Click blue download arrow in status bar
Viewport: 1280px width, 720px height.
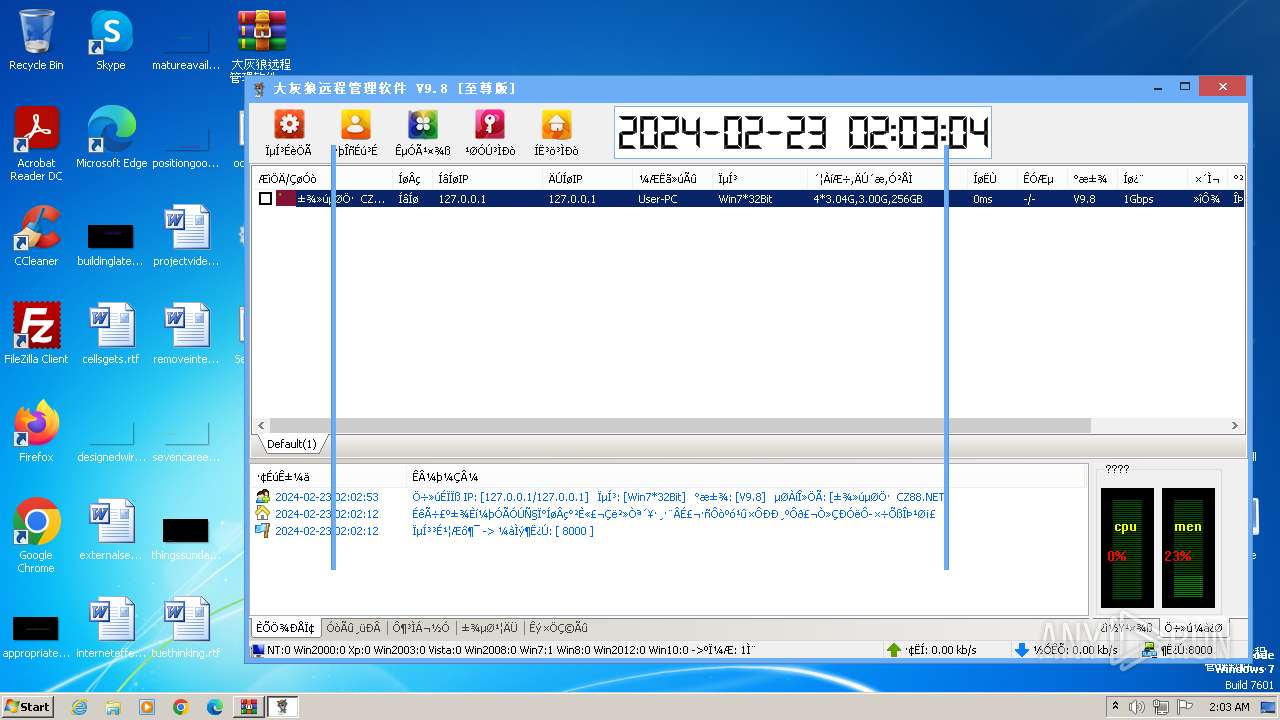click(1022, 650)
